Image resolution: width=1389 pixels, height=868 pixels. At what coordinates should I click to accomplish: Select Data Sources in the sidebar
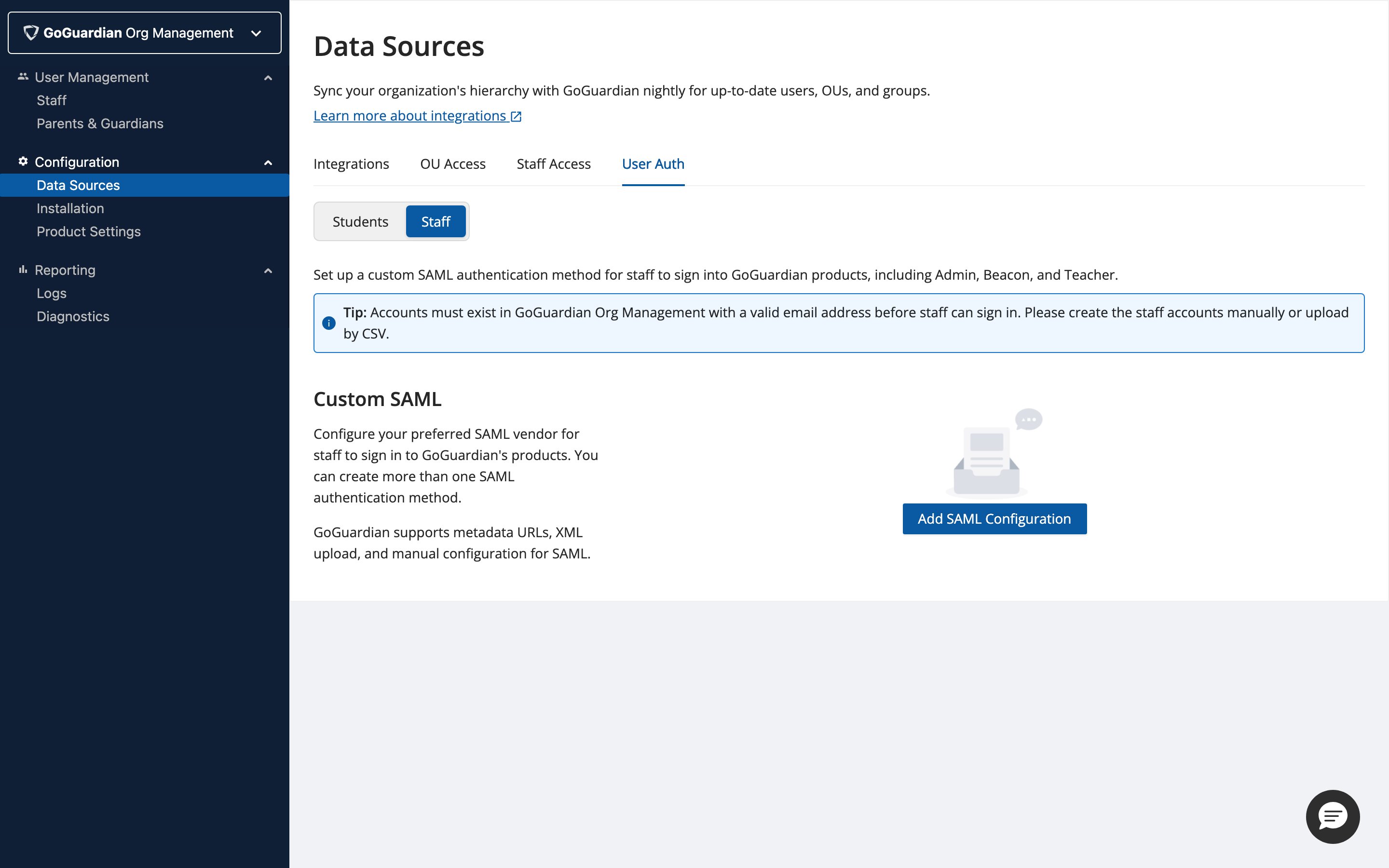pos(145,185)
